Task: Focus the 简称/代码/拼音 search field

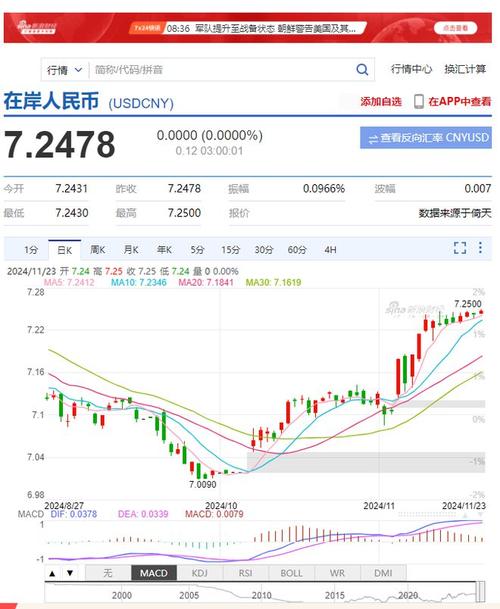Action: (x=221, y=70)
